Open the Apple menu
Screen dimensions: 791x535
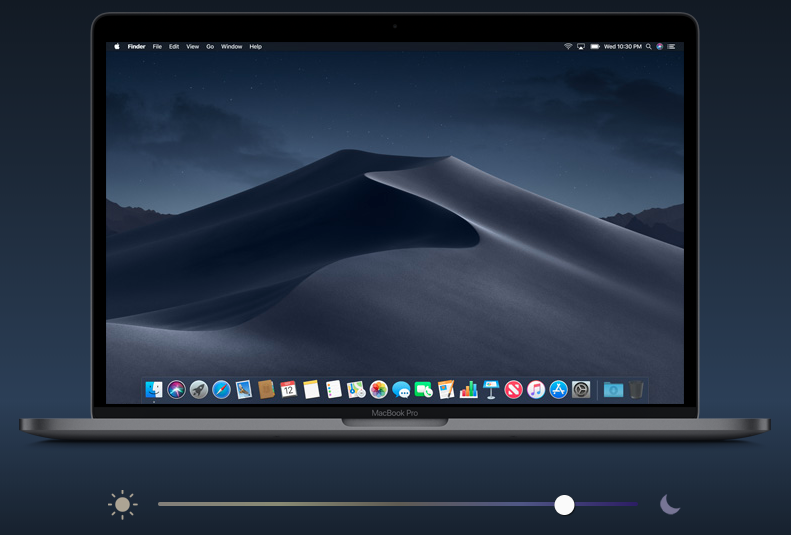[117, 47]
